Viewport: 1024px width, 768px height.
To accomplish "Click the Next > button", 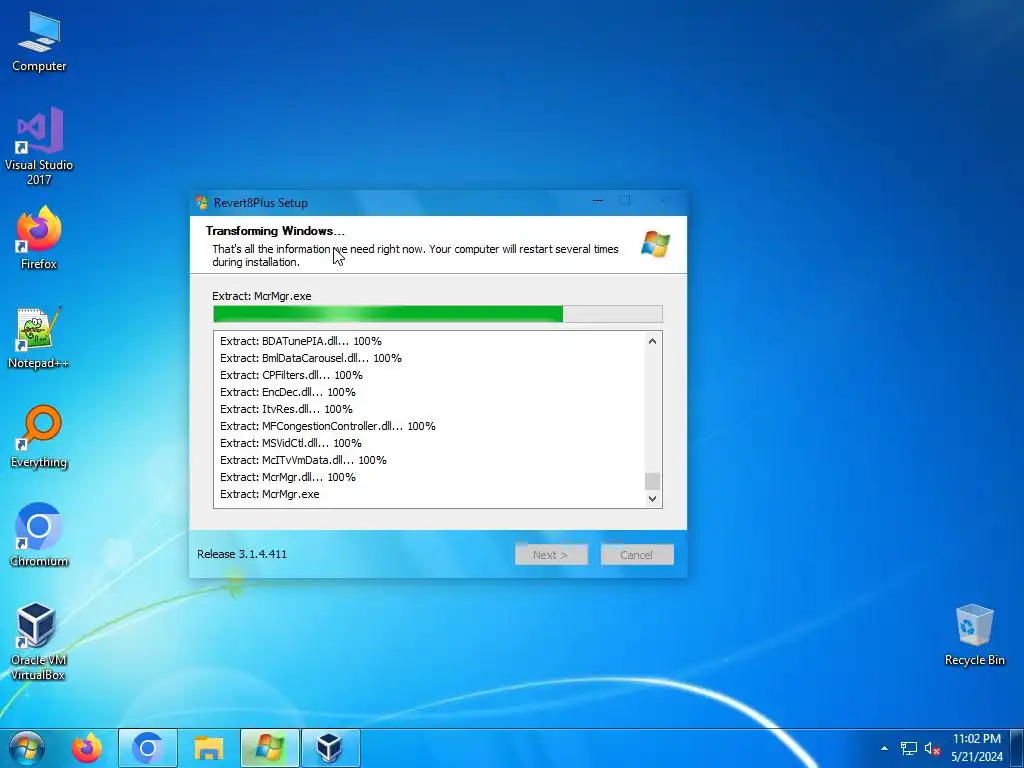I will [551, 555].
